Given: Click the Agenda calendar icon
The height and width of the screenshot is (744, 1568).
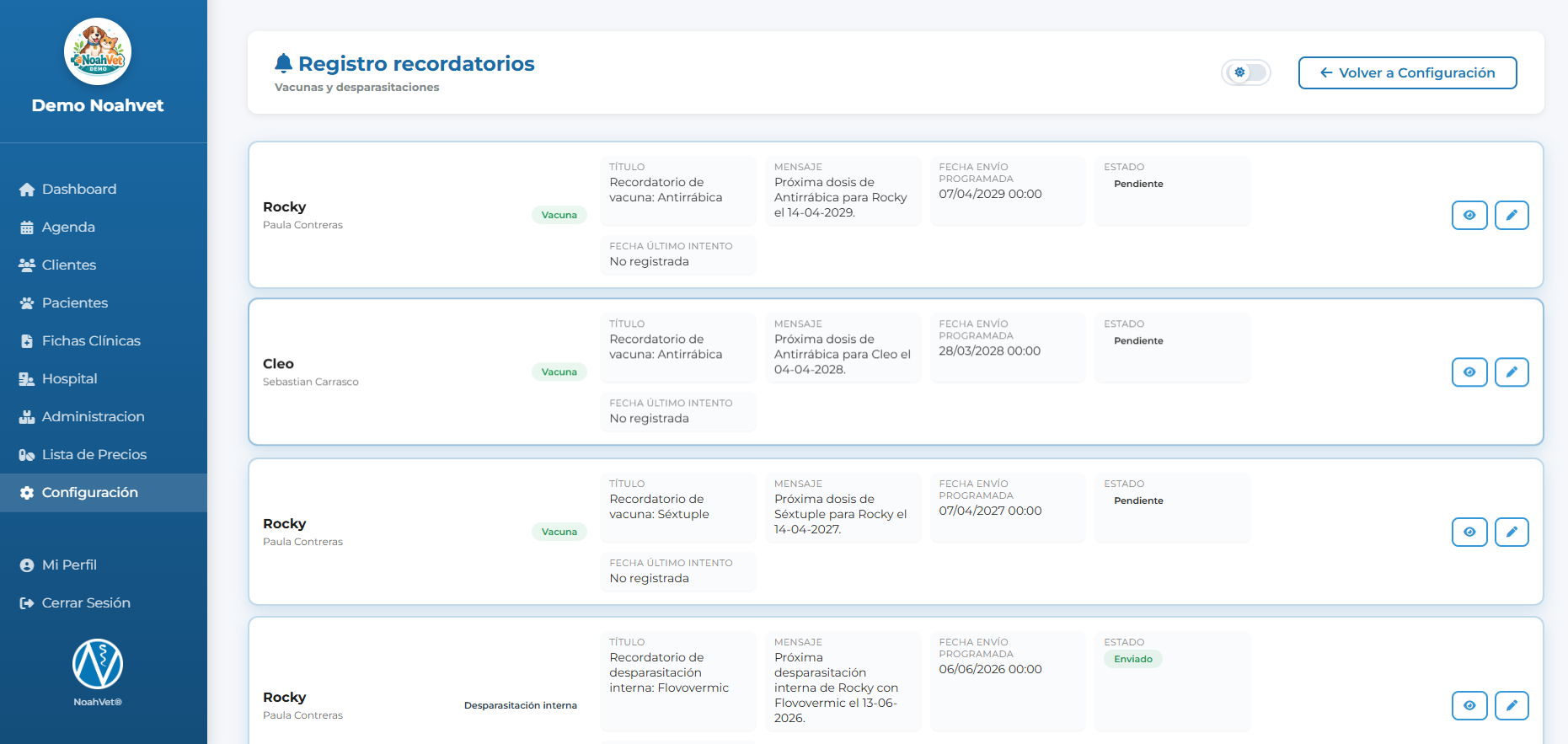Looking at the screenshot, I should click(x=27, y=227).
